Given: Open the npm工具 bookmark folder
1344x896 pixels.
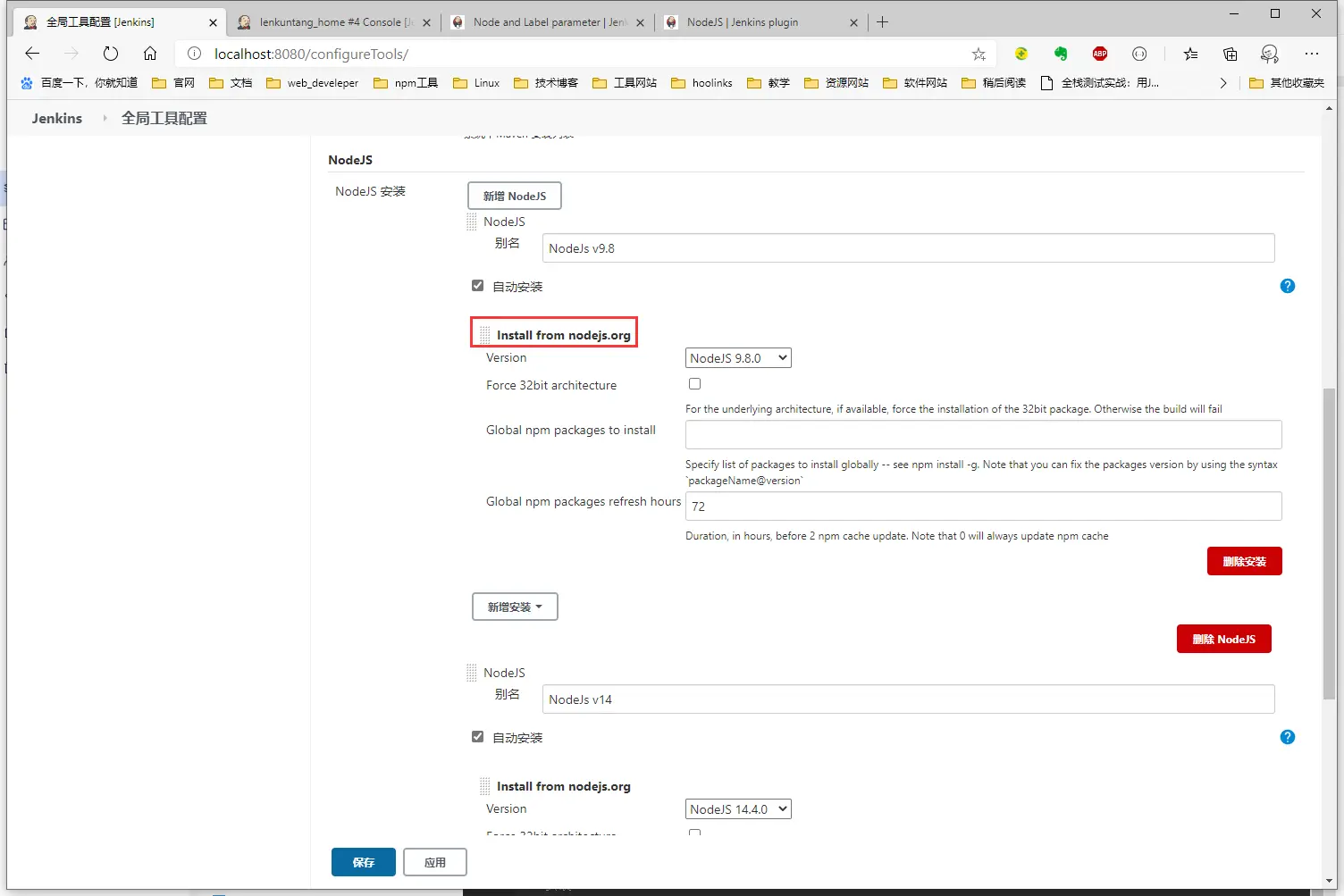Looking at the screenshot, I should click(x=406, y=83).
